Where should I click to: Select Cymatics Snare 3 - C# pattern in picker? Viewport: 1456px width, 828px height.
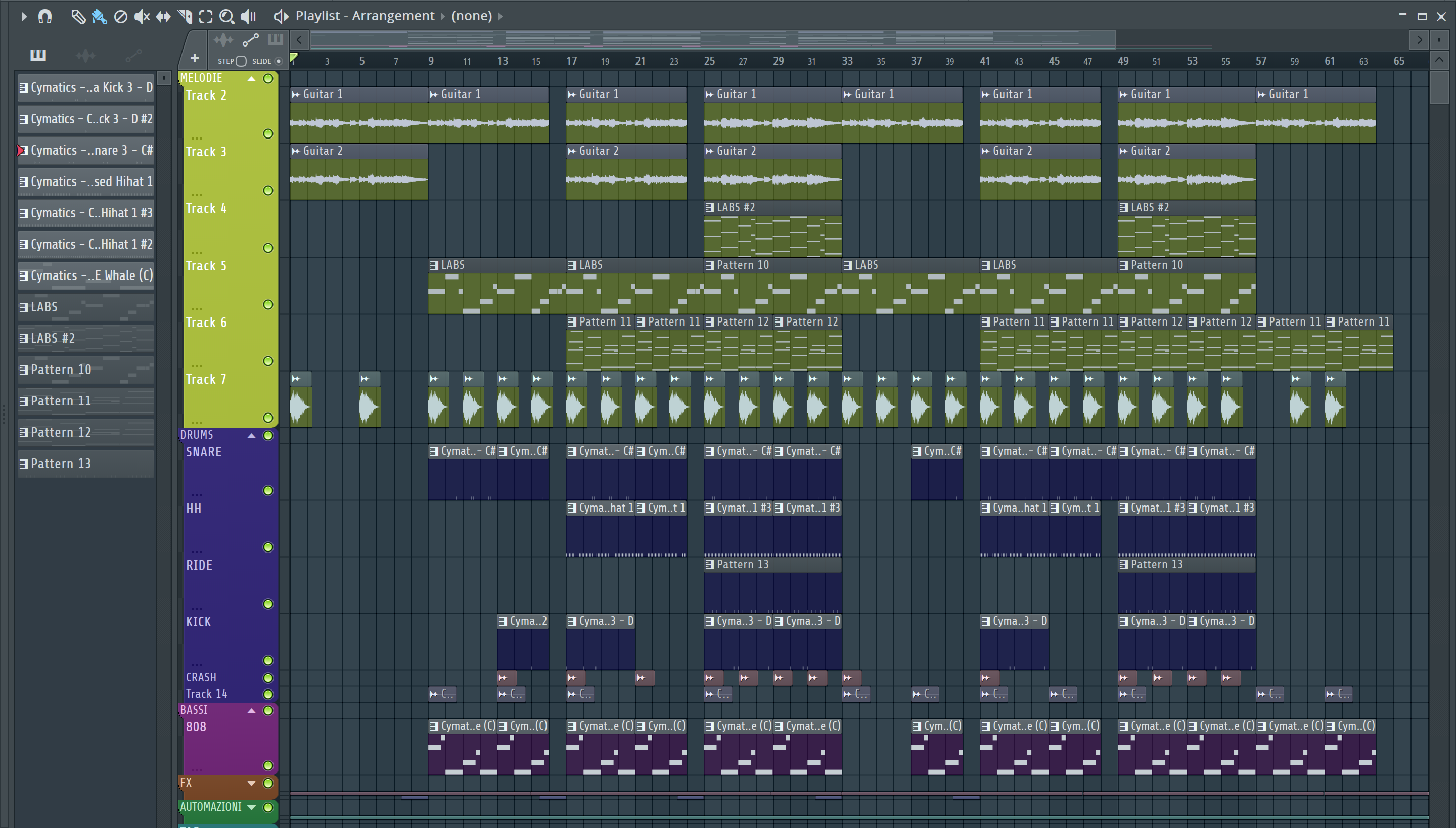click(x=86, y=151)
